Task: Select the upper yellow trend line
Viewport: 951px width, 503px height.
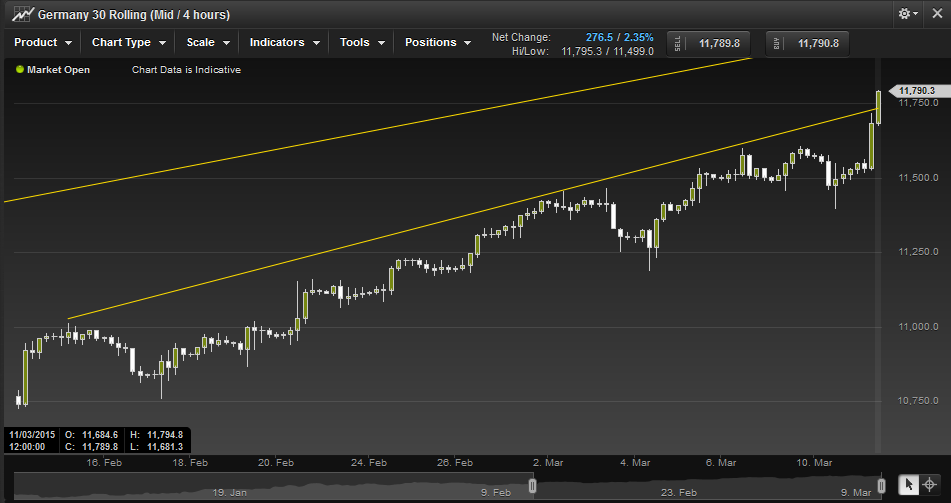Action: click(376, 130)
